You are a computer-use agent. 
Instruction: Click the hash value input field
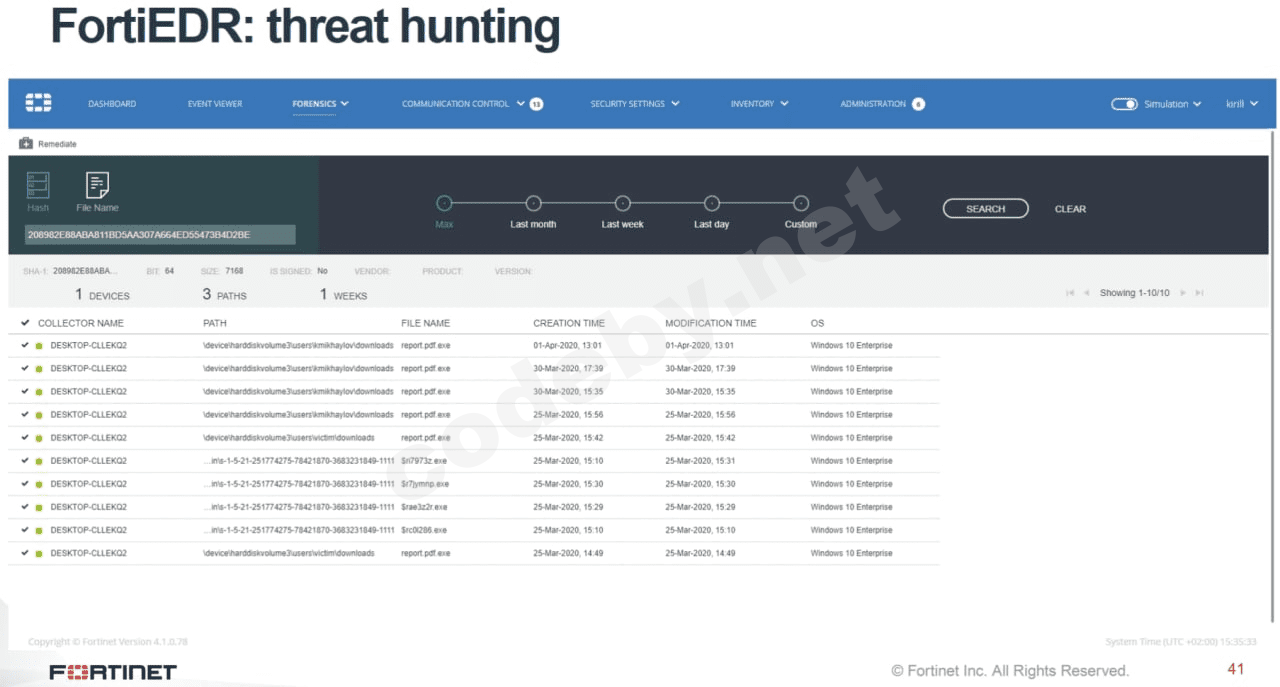(160, 235)
